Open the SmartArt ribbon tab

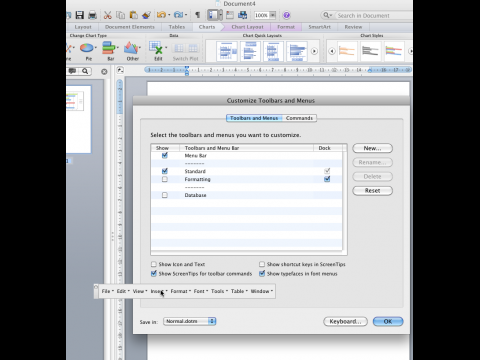point(319,27)
